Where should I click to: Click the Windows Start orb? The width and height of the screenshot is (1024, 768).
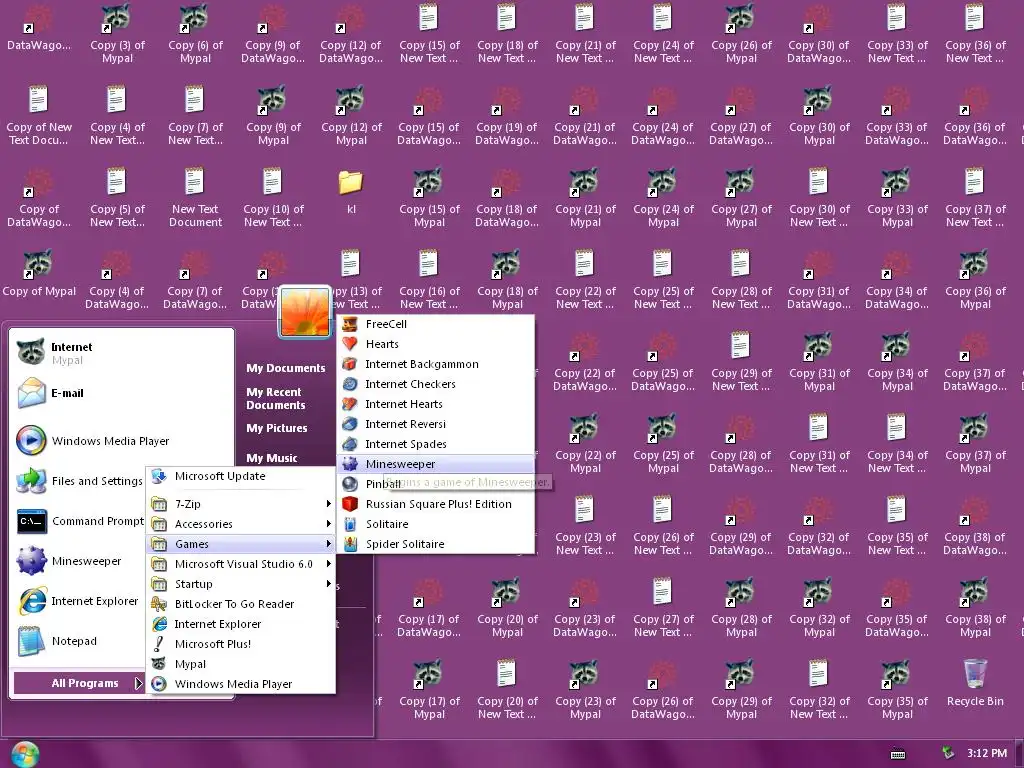(x=25, y=754)
